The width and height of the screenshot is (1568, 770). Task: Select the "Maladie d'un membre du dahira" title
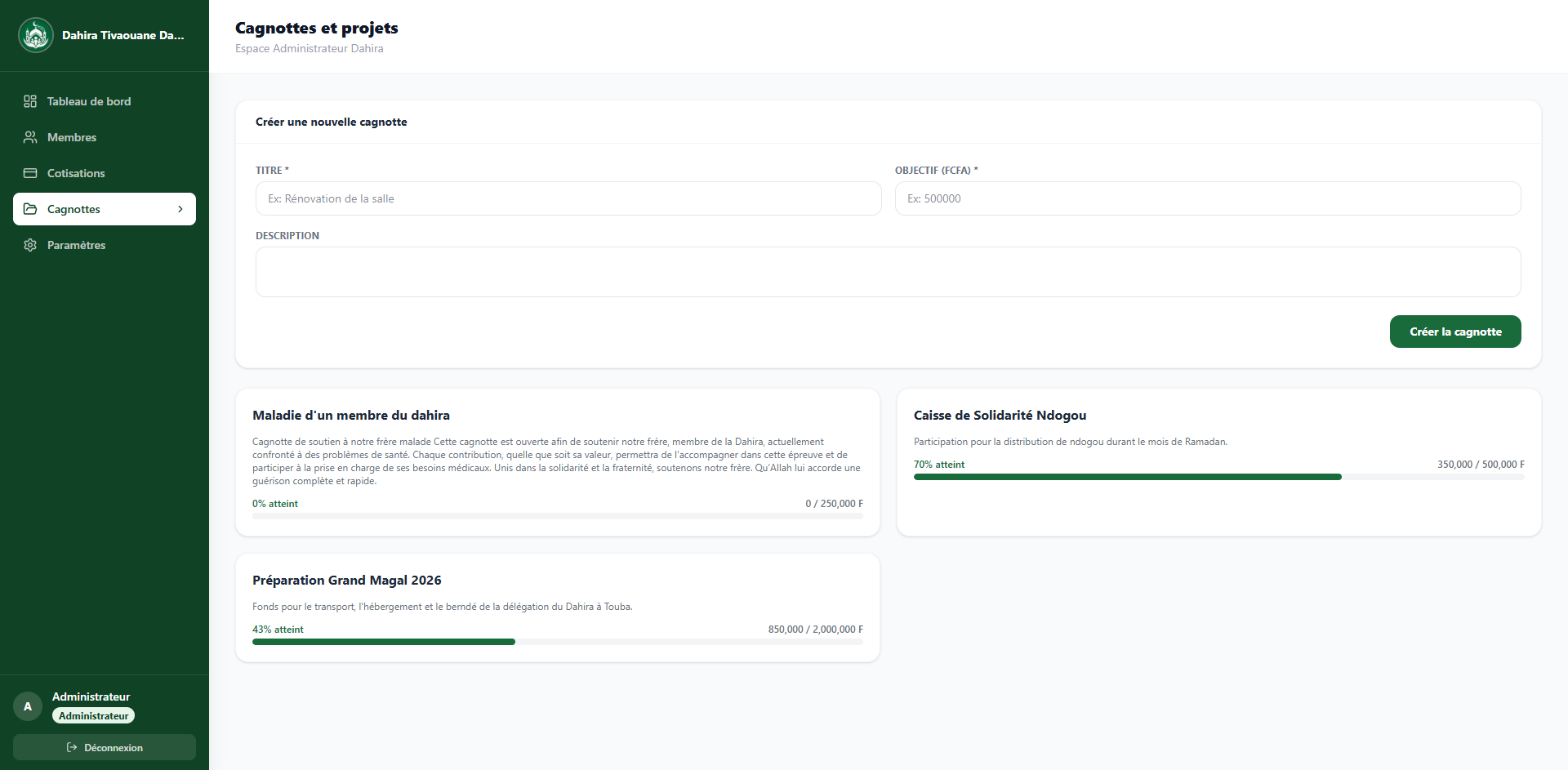coord(351,415)
